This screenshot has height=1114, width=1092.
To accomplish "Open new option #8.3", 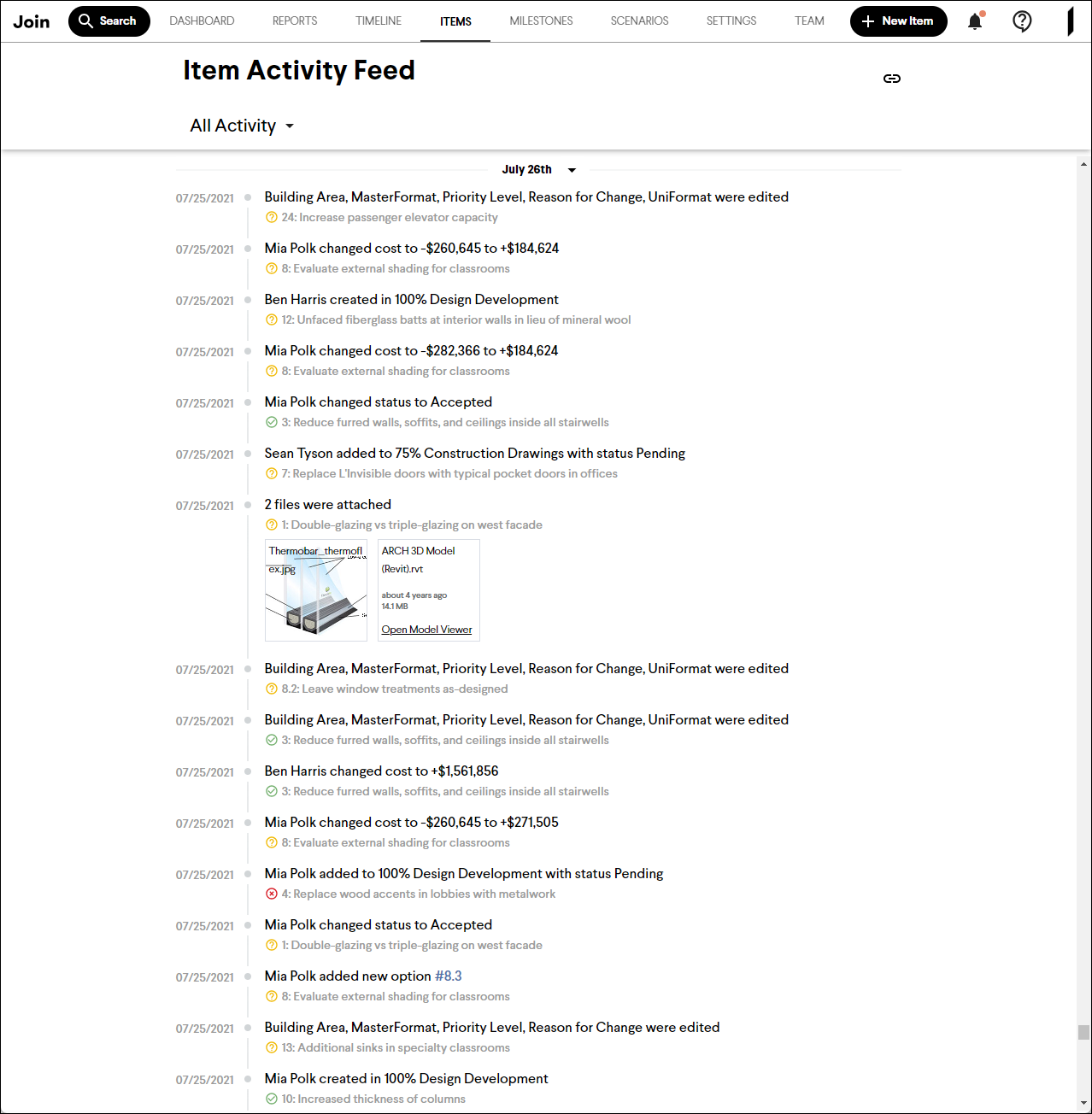I will pos(448,976).
